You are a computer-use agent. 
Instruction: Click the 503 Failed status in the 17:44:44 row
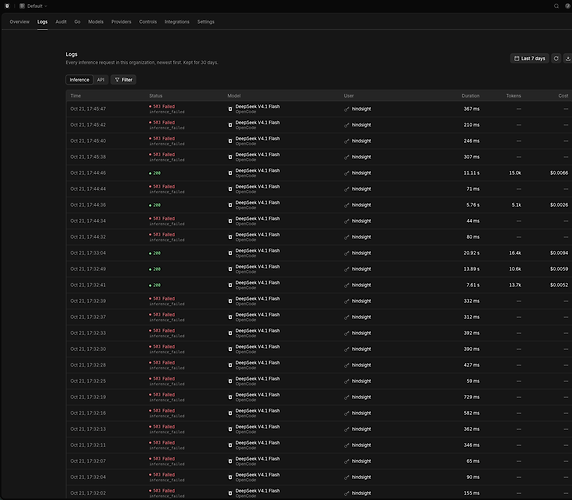click(x=162, y=187)
